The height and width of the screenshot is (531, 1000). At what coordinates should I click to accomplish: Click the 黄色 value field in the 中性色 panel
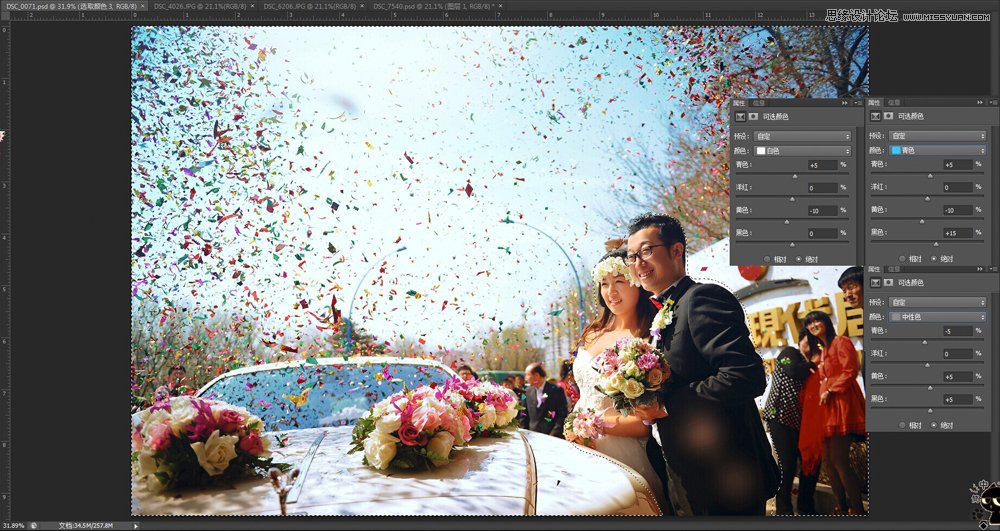pyautogui.click(x=958, y=376)
